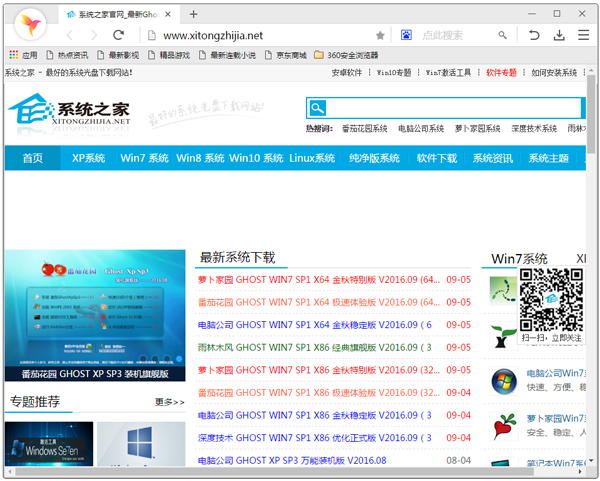Select the Linux系统 navigation tab
This screenshot has width=600, height=481.
click(x=312, y=158)
